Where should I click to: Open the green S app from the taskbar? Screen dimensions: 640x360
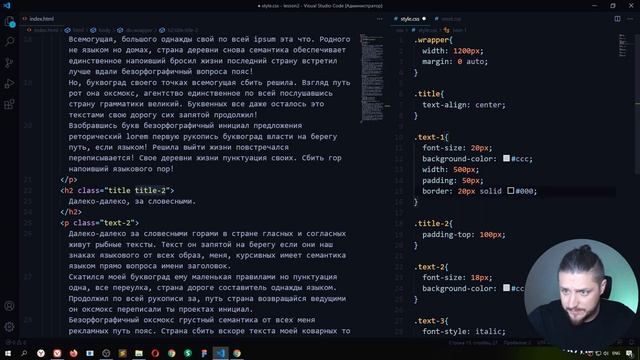point(188,353)
